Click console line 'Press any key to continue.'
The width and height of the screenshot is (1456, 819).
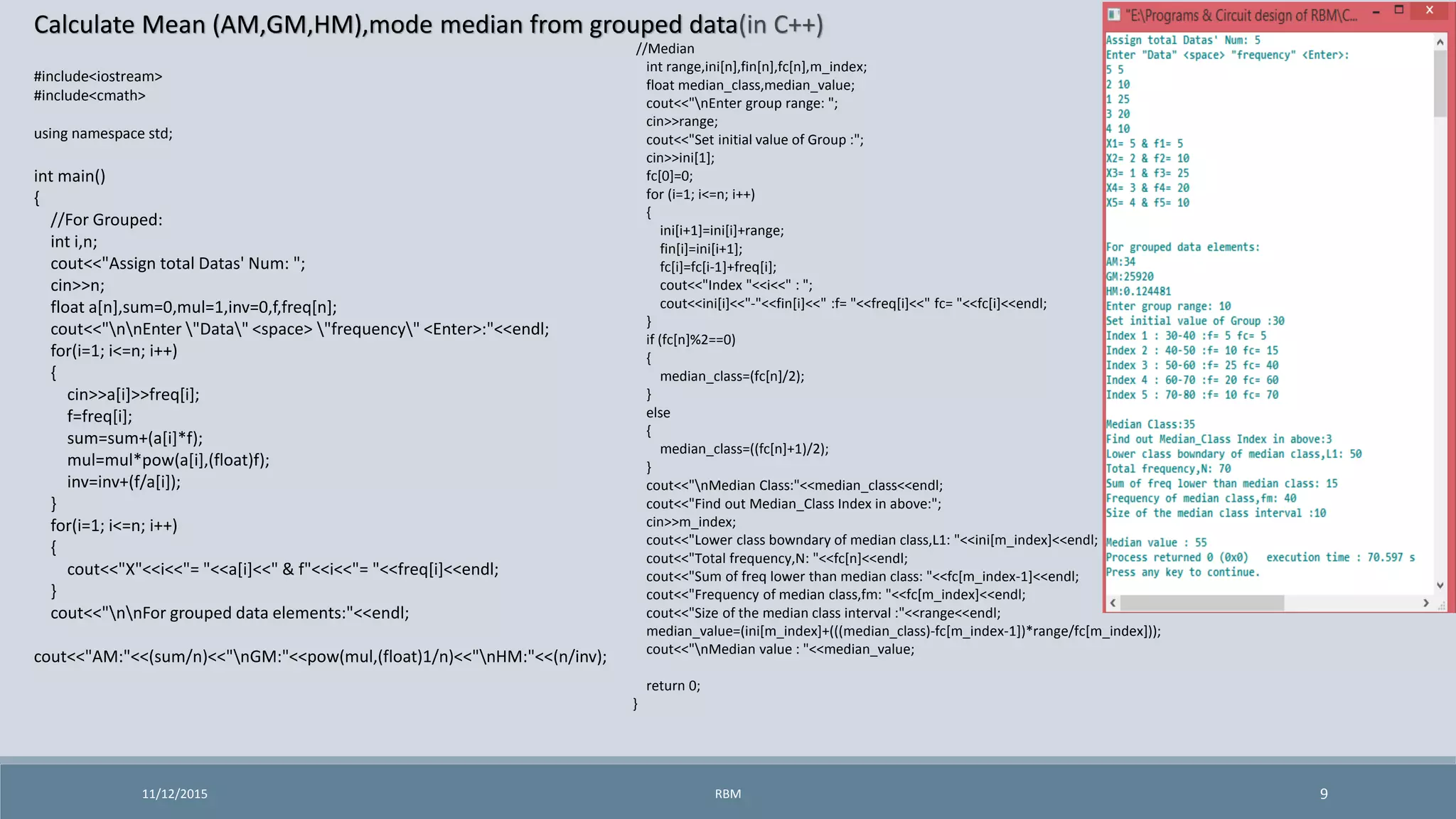tap(1183, 572)
